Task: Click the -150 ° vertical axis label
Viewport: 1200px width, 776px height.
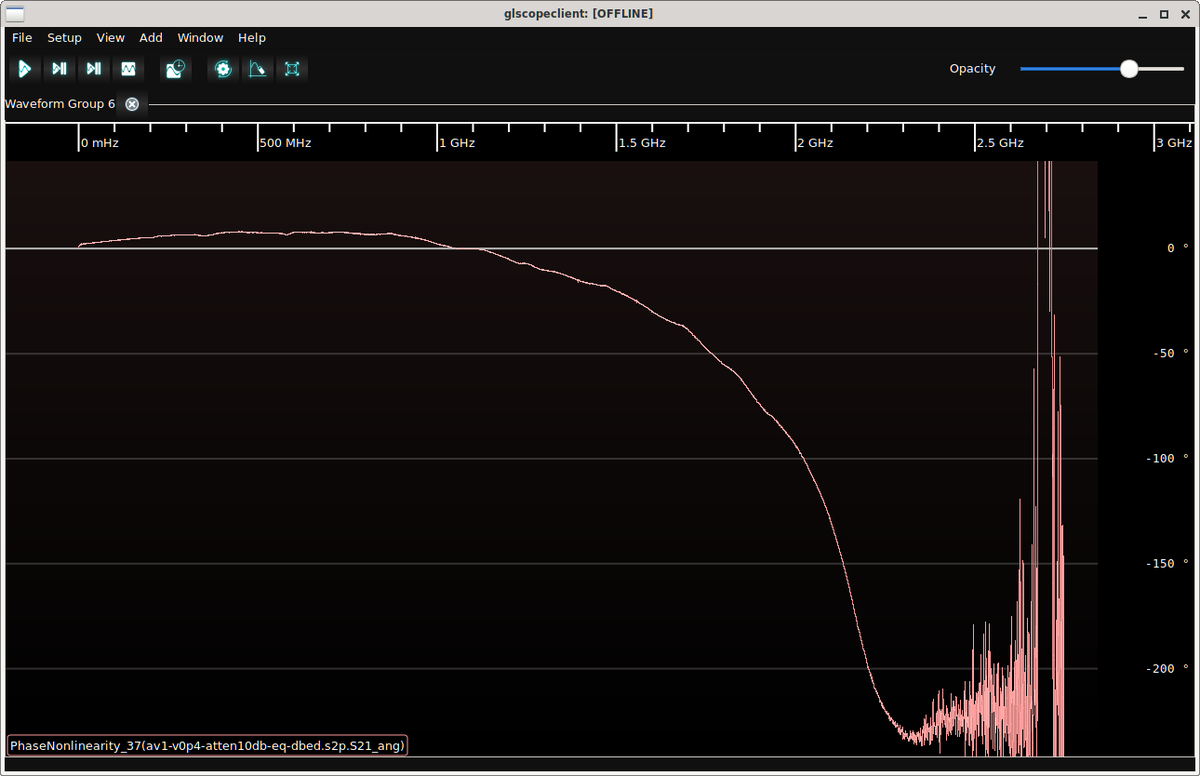Action: 1168,563
